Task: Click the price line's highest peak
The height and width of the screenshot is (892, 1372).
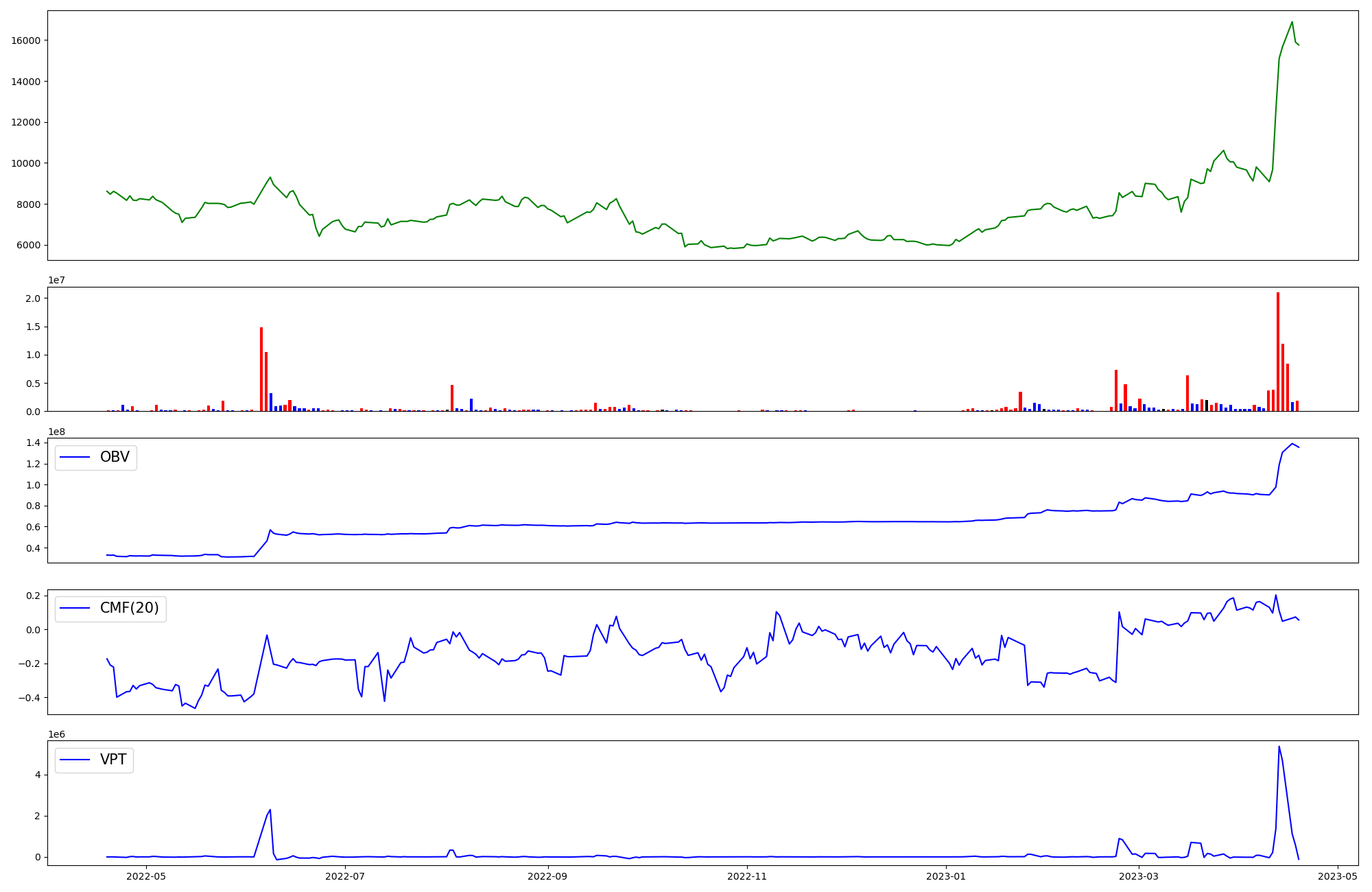Action: 1292,22
